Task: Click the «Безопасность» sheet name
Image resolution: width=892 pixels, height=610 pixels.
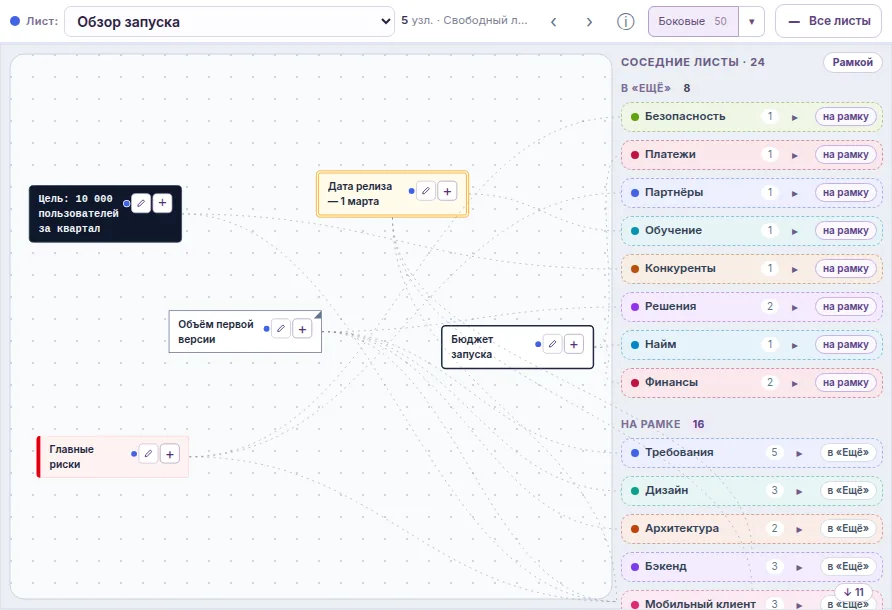Action: pos(685,116)
